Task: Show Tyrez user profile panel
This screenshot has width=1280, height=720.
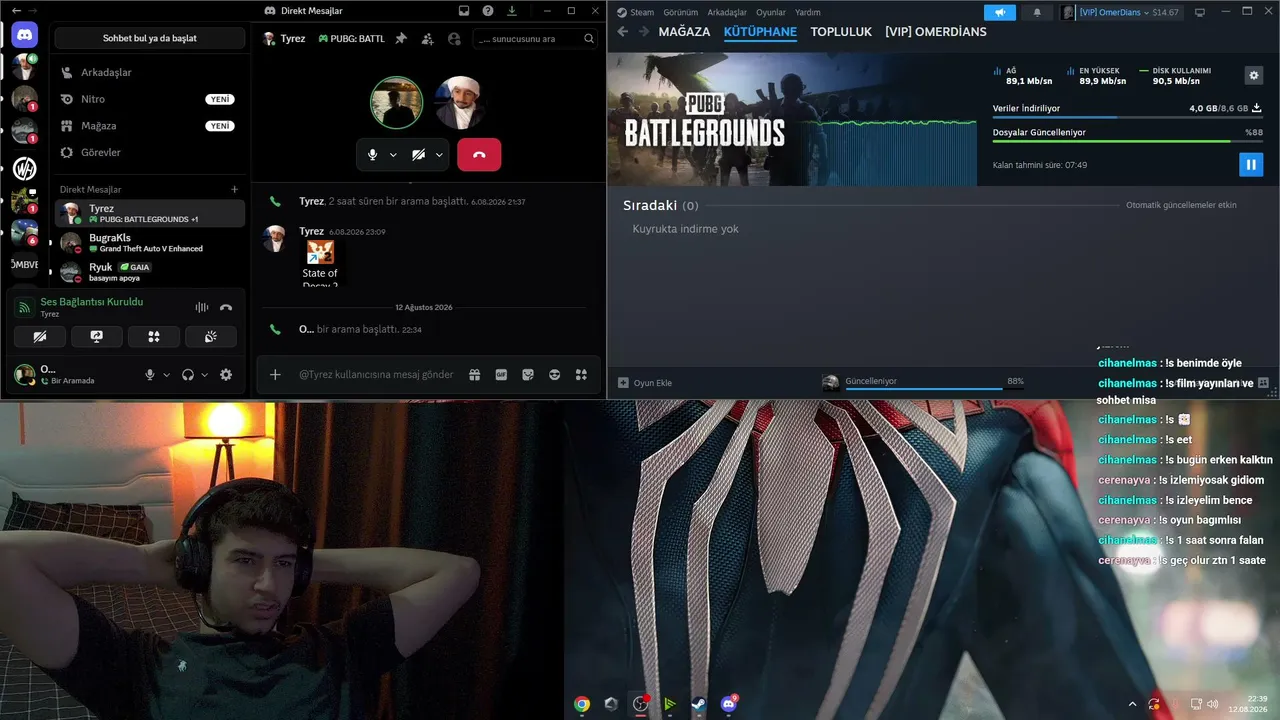Action: point(455,39)
